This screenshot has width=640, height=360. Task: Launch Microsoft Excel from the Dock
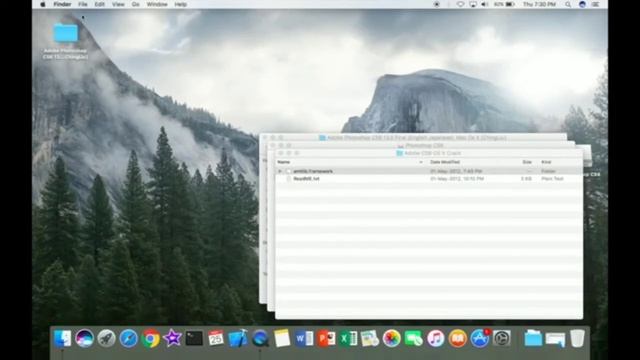[x=348, y=338]
